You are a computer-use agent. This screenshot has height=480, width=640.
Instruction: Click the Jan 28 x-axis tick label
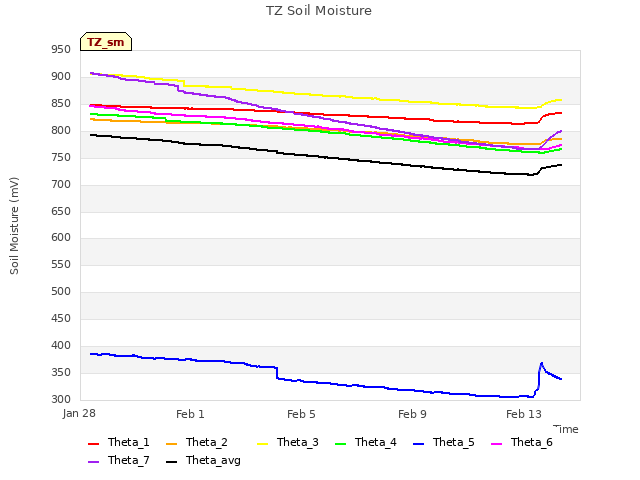click(x=79, y=413)
